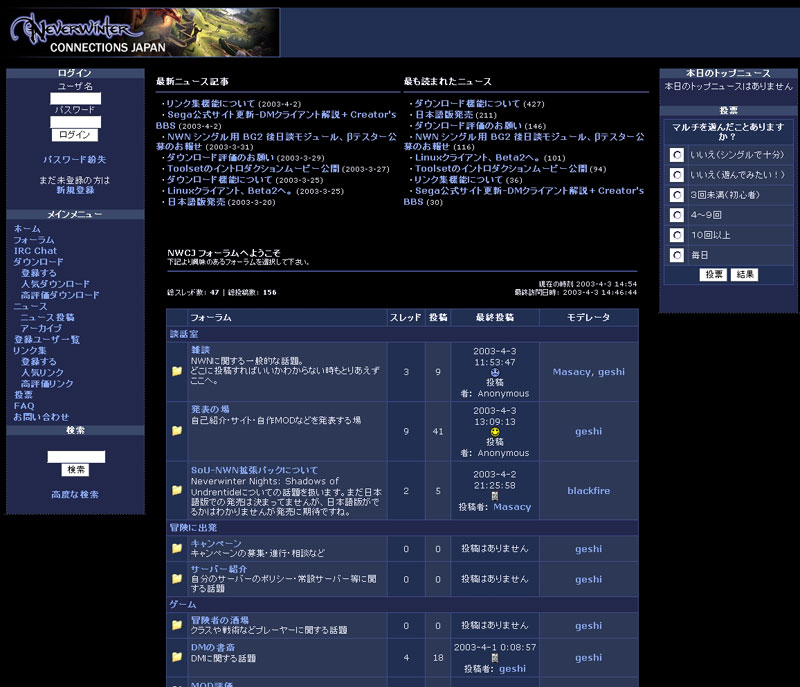Open IRC Chat in main menu
The width and height of the screenshot is (800, 687).
point(35,251)
